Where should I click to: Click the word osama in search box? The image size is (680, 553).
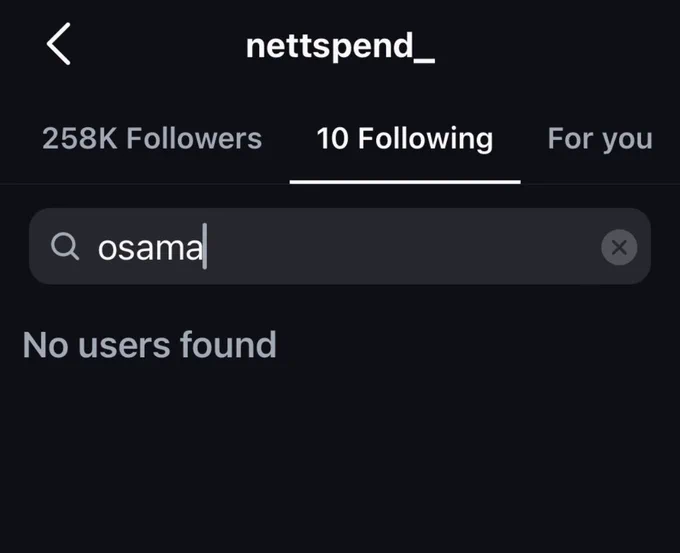click(150, 248)
